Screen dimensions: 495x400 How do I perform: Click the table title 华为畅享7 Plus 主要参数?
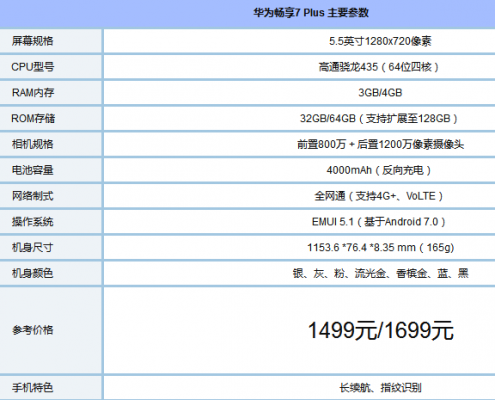click(x=311, y=13)
